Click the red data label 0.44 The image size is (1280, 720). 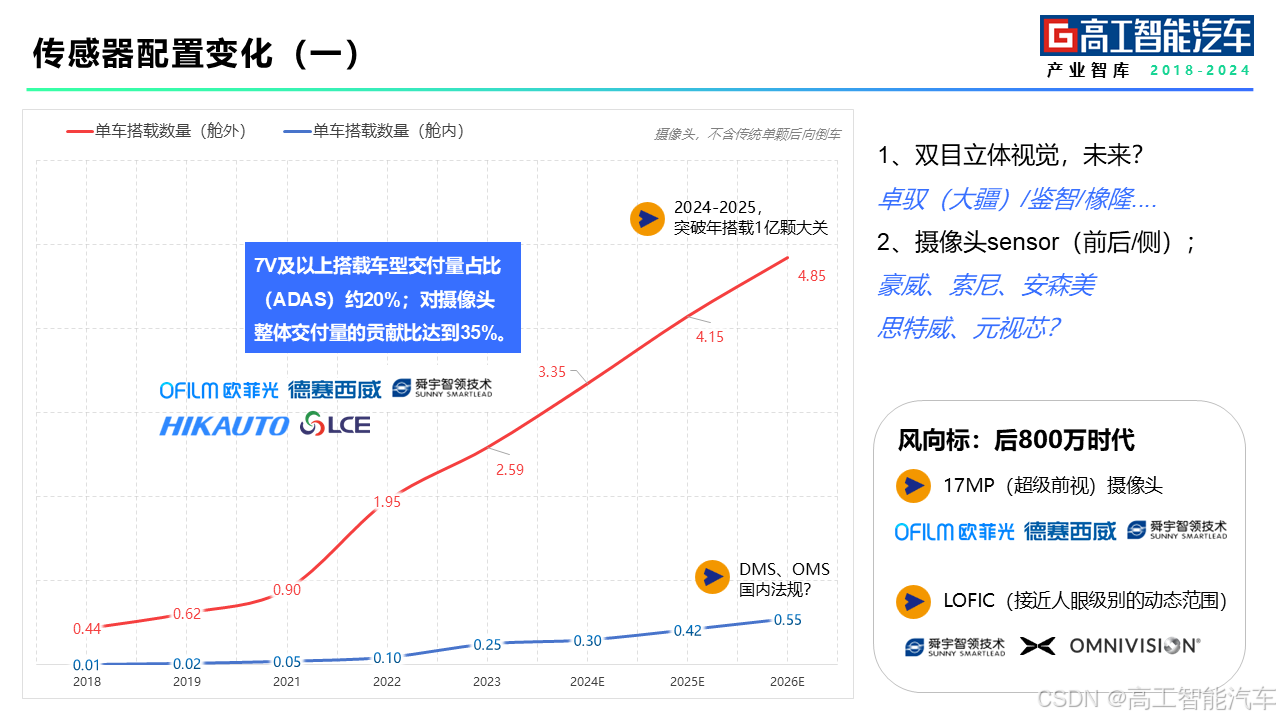[x=87, y=629]
